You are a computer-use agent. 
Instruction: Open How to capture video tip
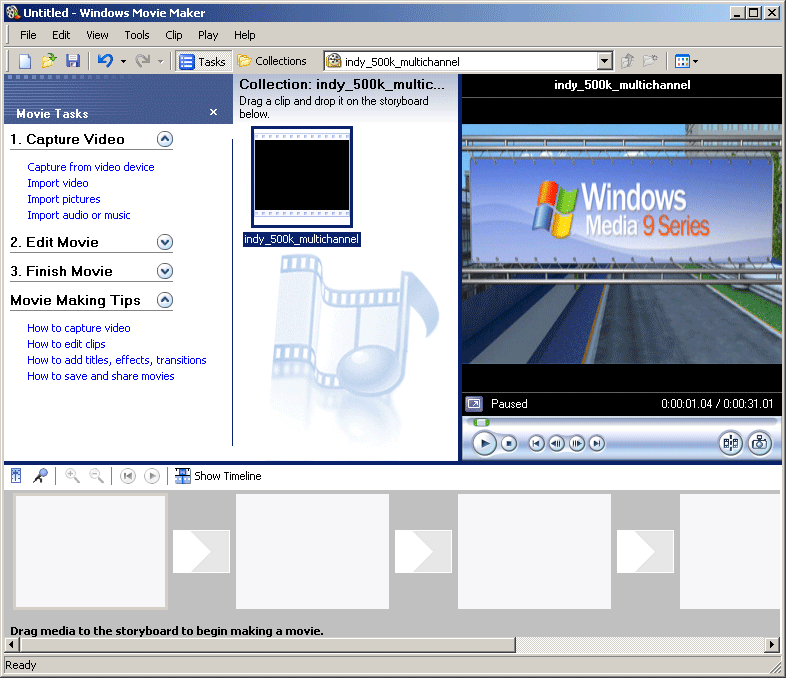(79, 328)
